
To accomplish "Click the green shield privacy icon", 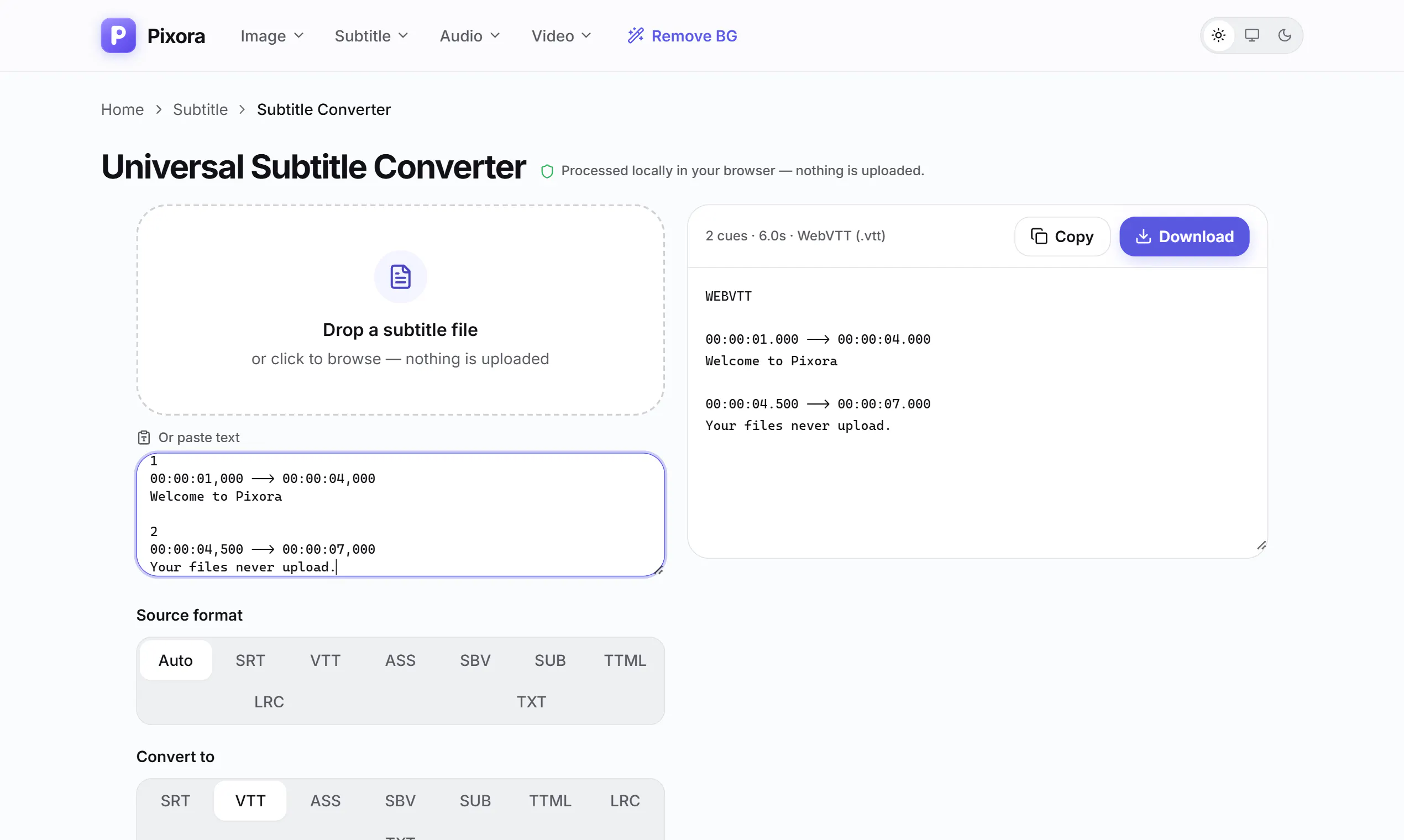I will click(547, 171).
